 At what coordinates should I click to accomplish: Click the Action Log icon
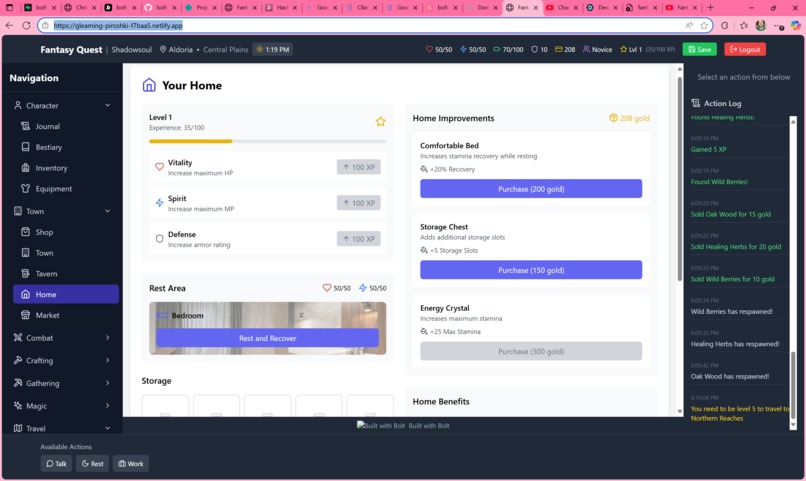pyautogui.click(x=695, y=103)
